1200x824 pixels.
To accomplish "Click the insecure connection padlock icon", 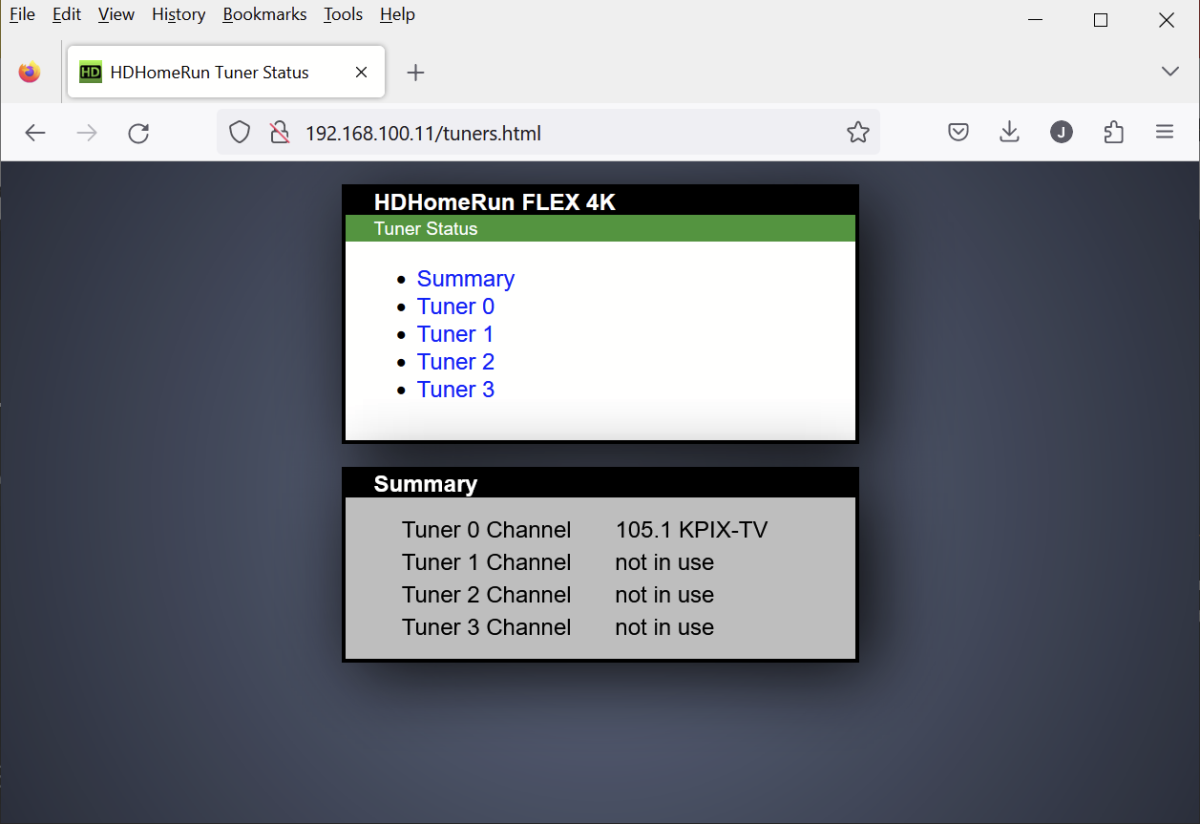I will 279,133.
